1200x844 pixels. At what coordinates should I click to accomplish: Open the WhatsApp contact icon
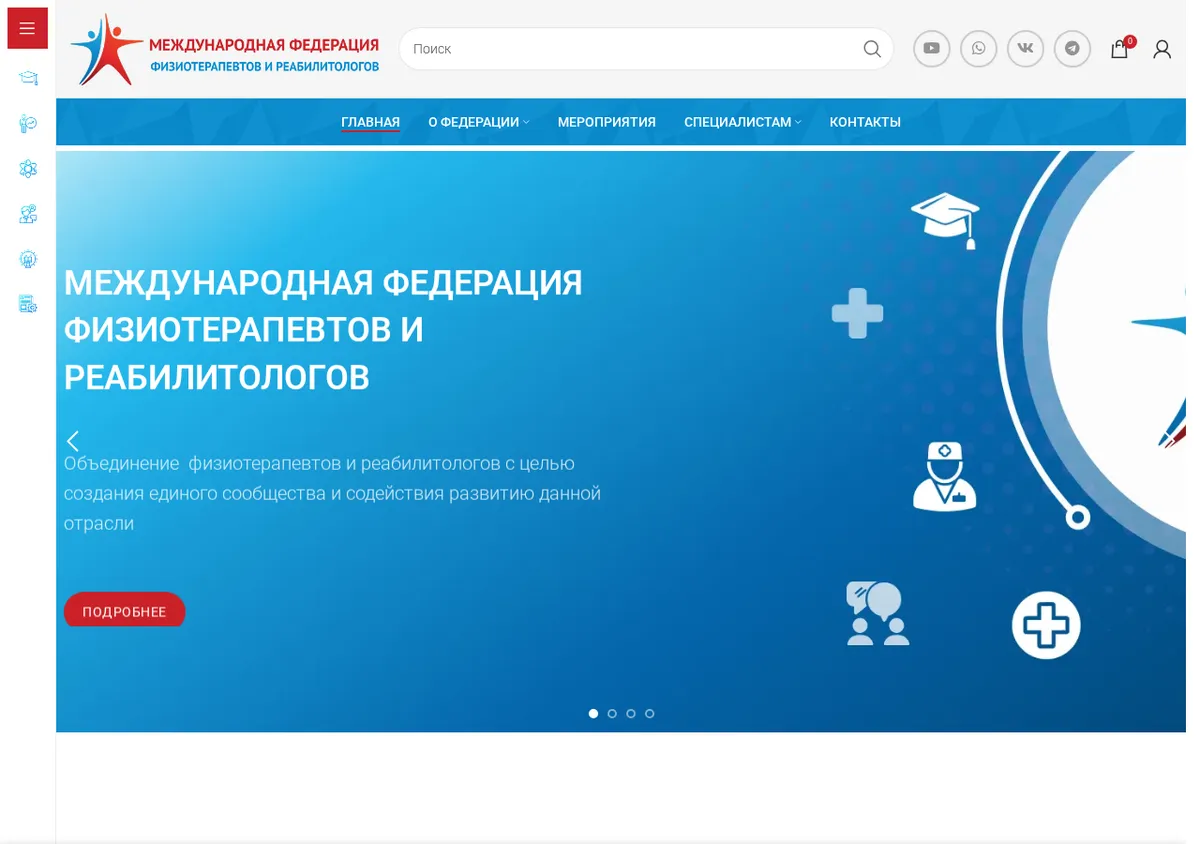978,48
